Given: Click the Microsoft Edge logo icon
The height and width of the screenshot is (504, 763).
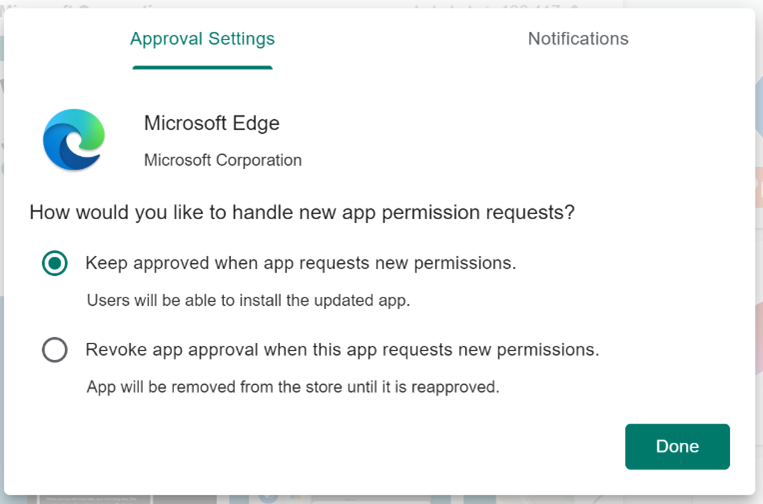Looking at the screenshot, I should pyautogui.click(x=74, y=140).
